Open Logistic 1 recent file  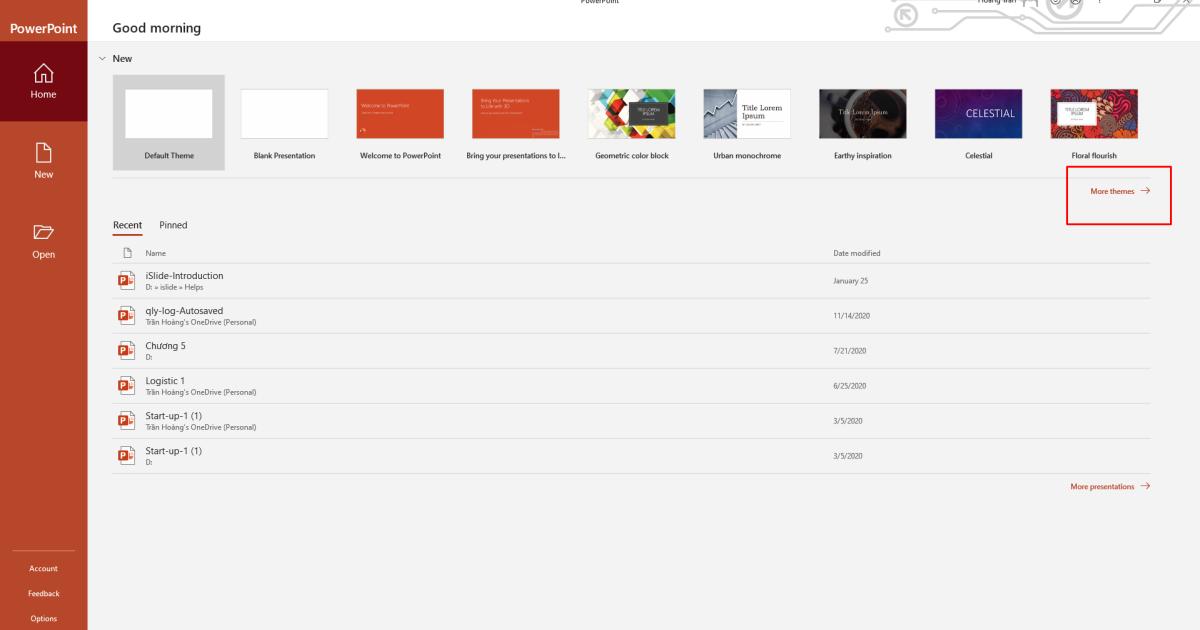(631, 386)
